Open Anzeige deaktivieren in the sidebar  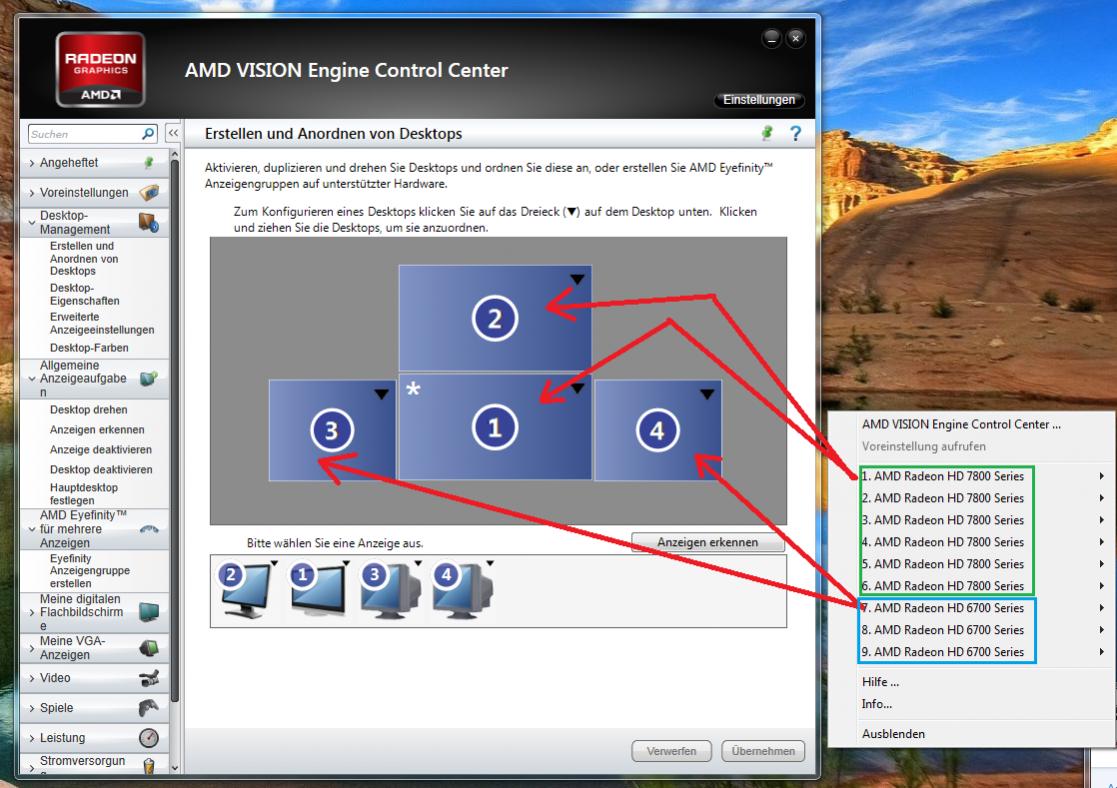[x=100, y=450]
